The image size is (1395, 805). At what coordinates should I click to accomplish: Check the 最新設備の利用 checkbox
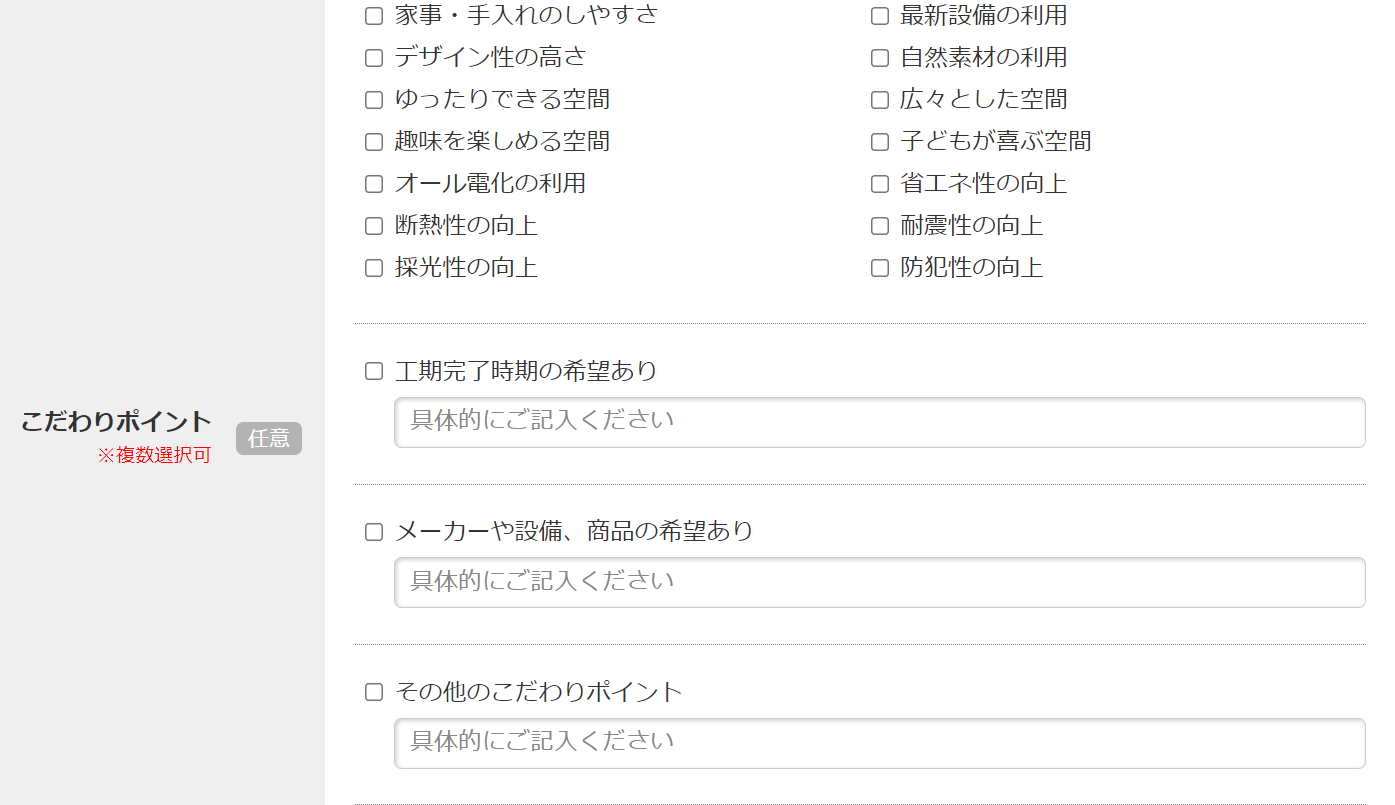coord(880,16)
